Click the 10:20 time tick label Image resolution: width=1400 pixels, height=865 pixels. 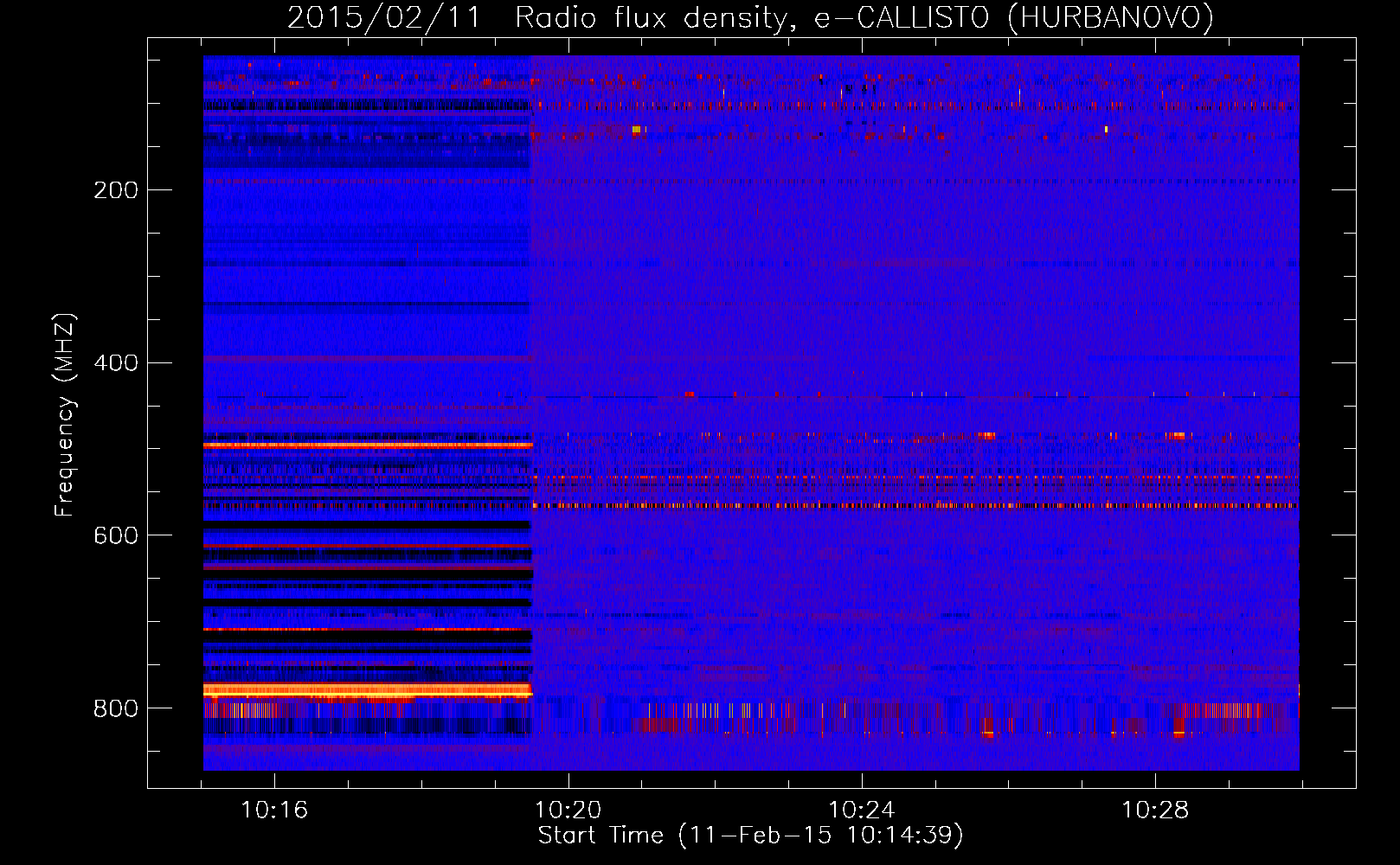point(568,811)
